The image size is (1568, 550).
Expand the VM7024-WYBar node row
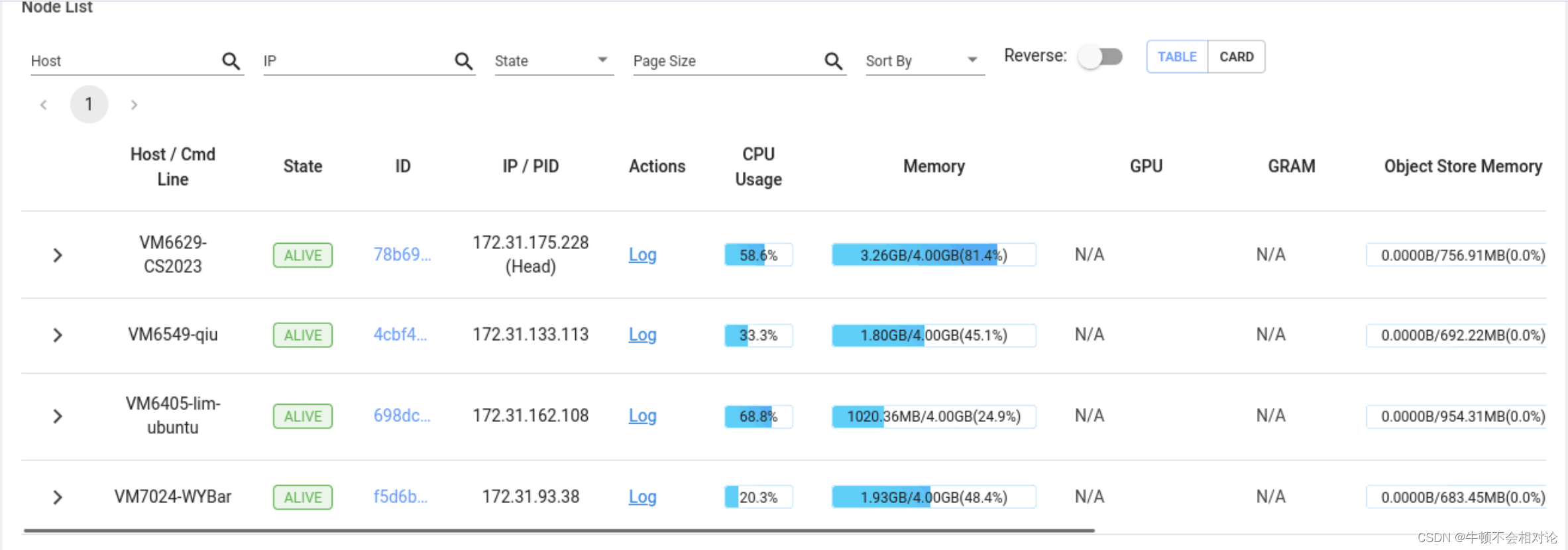[58, 497]
